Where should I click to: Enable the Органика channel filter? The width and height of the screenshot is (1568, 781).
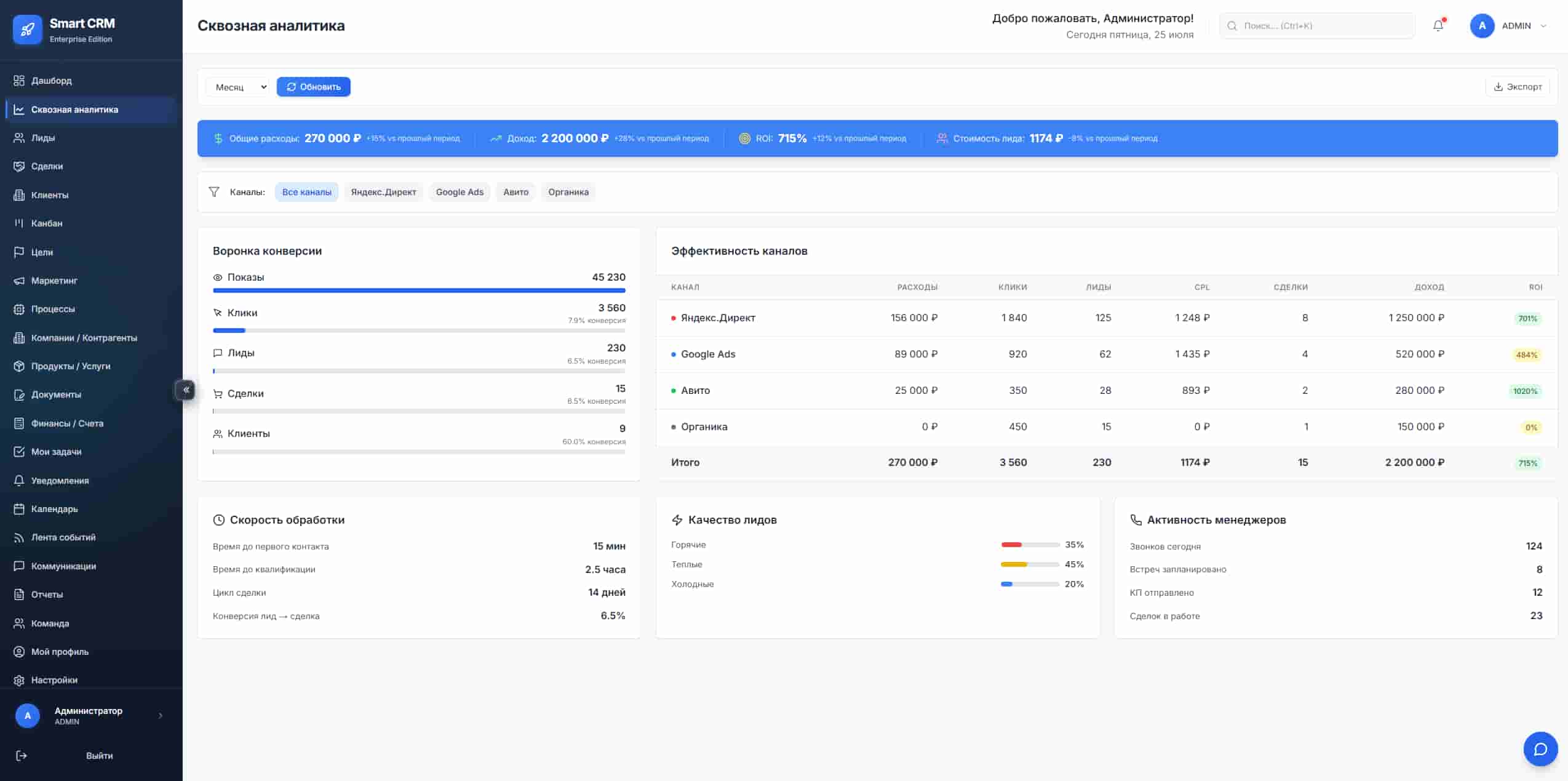[568, 192]
